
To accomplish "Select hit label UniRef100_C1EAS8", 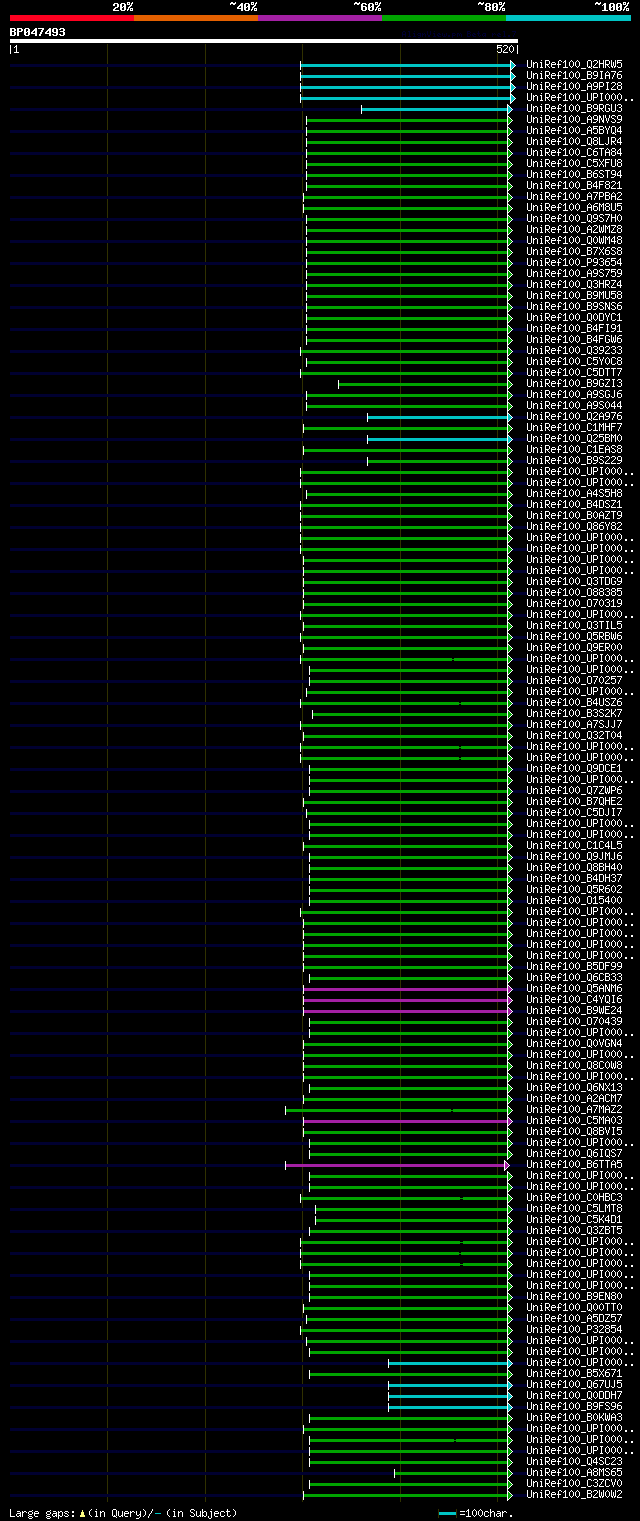I will [574, 449].
